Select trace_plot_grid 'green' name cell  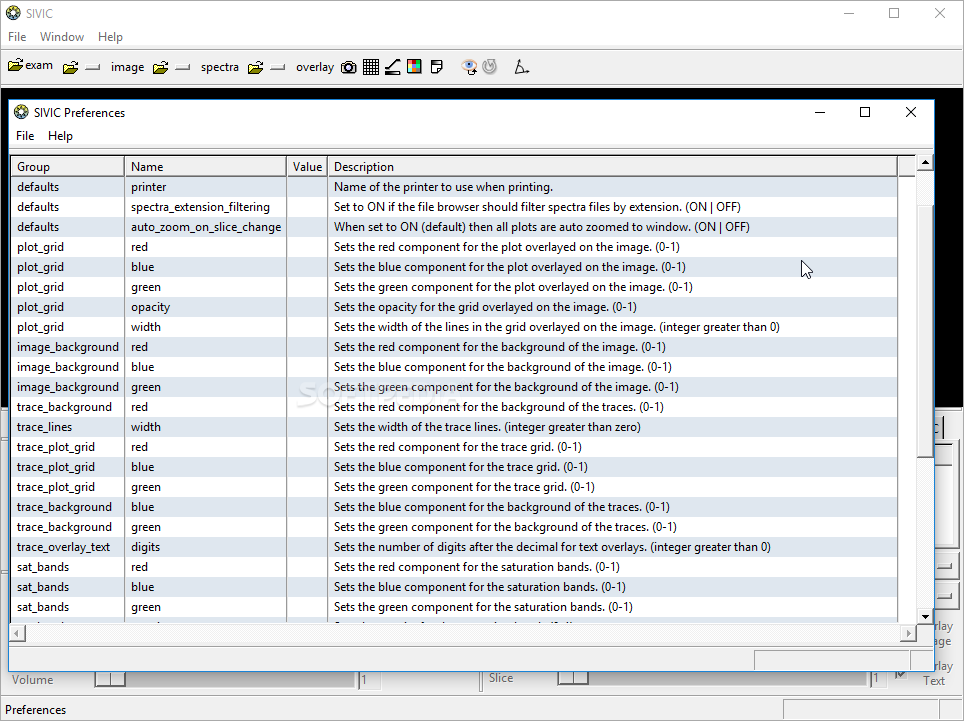coord(205,487)
